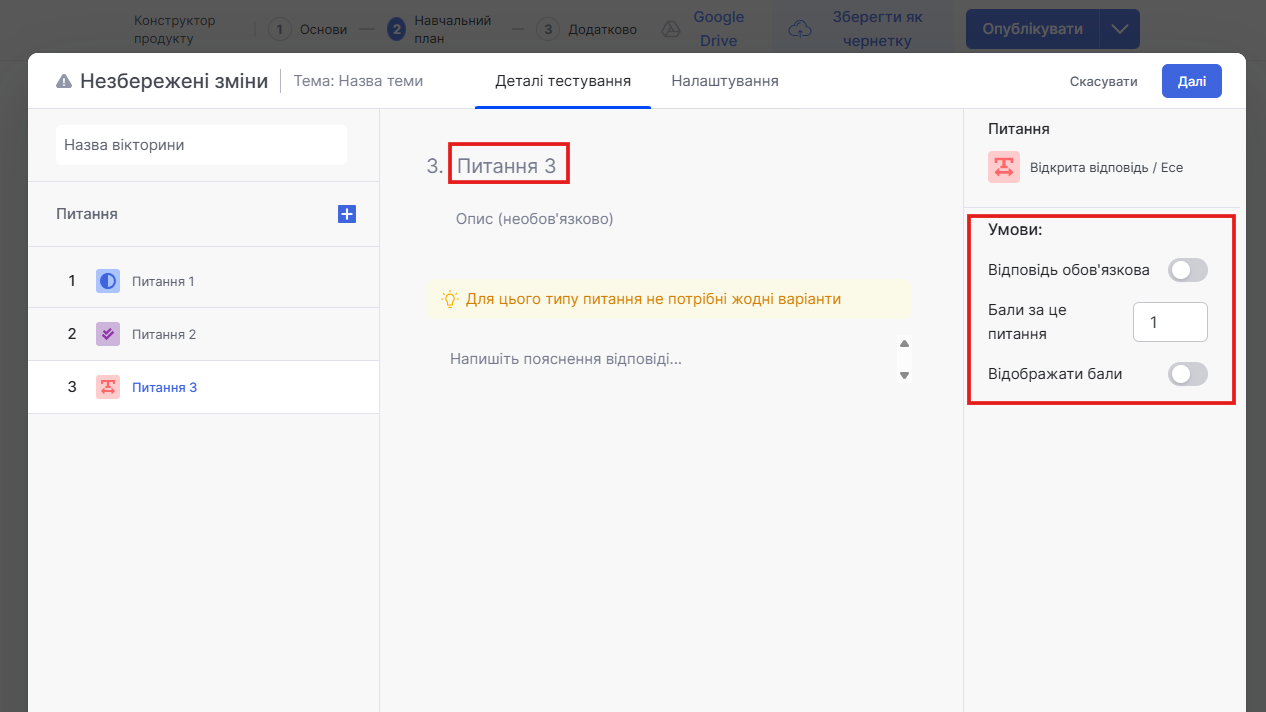Viewport: 1266px width, 712px height.
Task: Click the multiple choice icon of Питання 2
Action: pos(108,334)
